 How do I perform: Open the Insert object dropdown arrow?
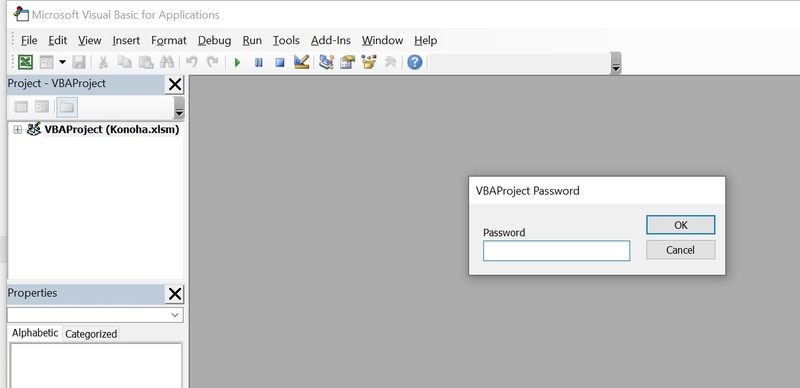point(62,62)
